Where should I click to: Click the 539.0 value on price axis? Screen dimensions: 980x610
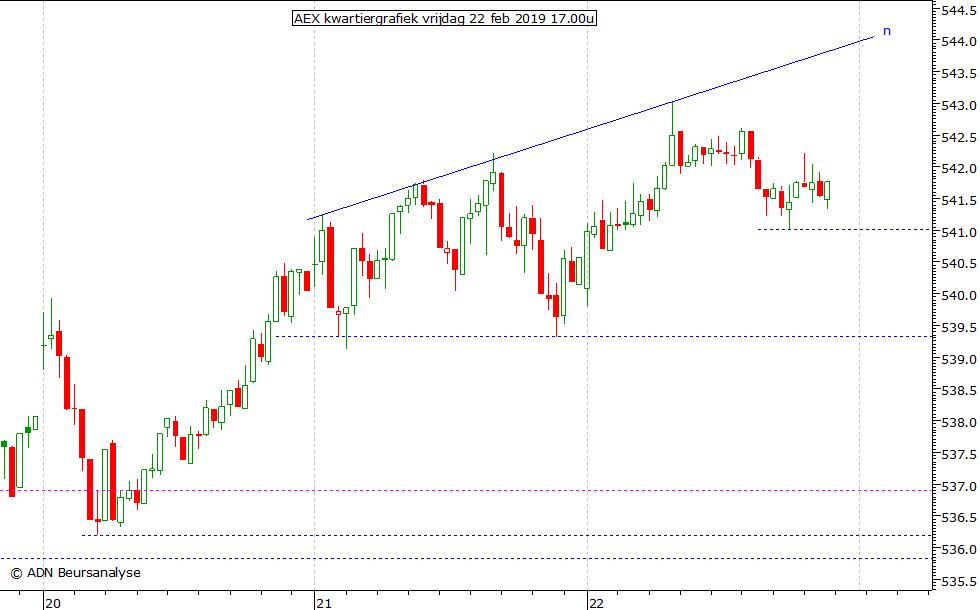click(x=959, y=359)
